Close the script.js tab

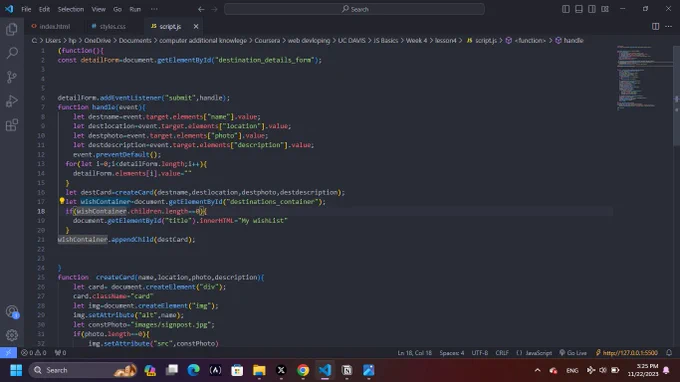(x=196, y=26)
